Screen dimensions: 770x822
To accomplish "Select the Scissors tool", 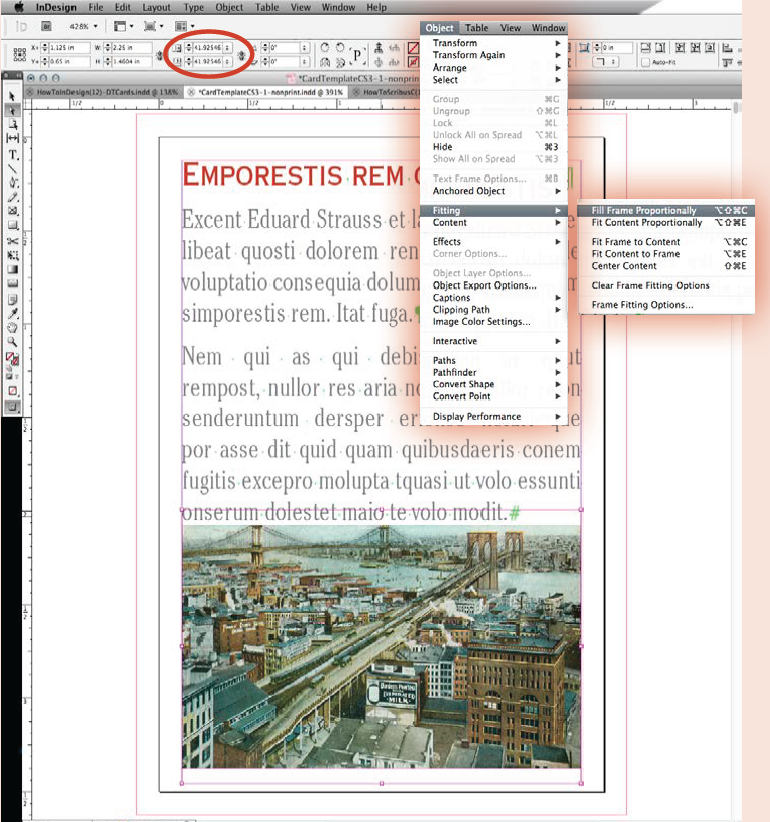I will (x=13, y=240).
